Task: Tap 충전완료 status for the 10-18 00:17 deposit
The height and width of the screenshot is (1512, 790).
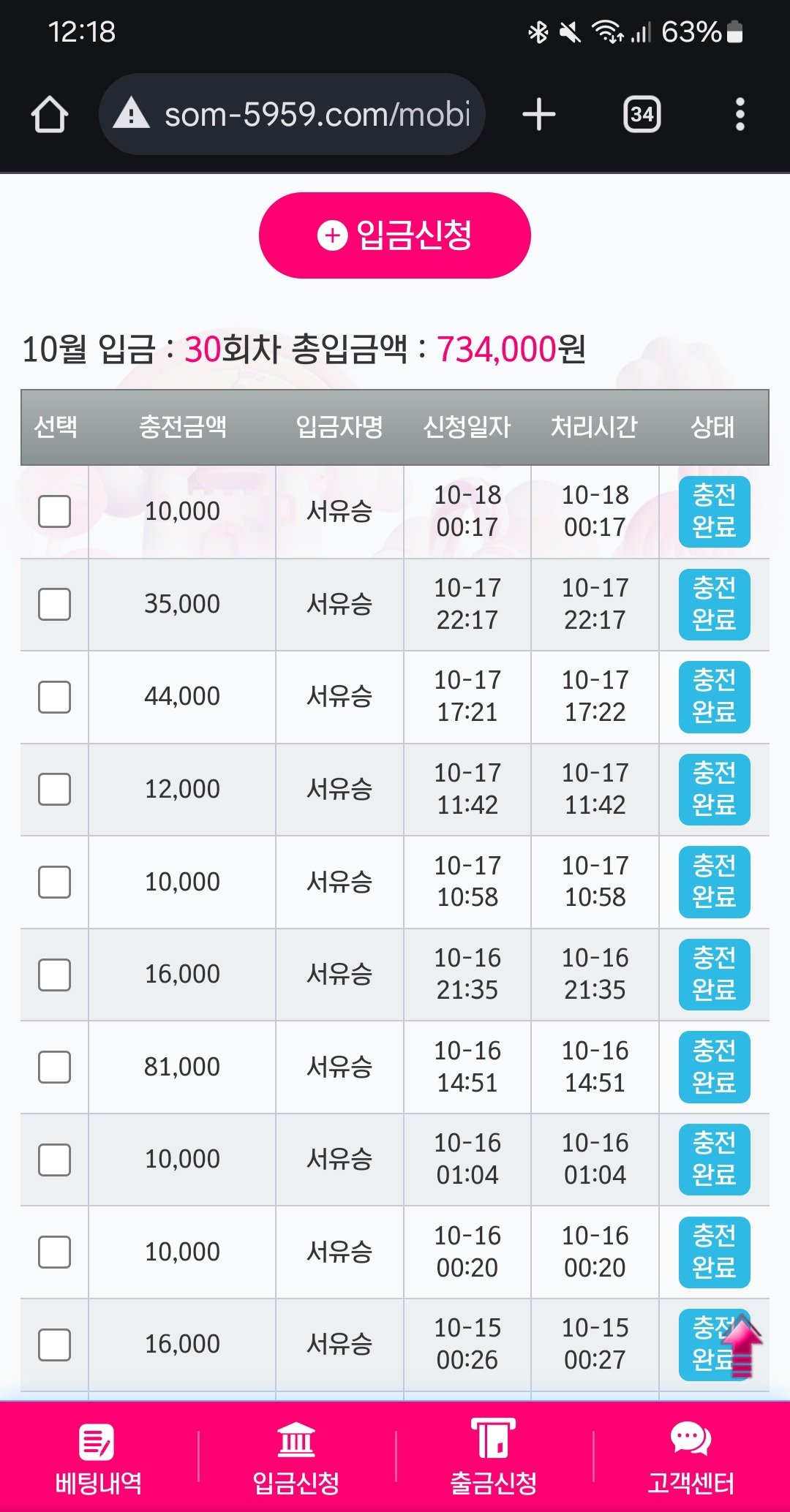Action: pos(714,511)
